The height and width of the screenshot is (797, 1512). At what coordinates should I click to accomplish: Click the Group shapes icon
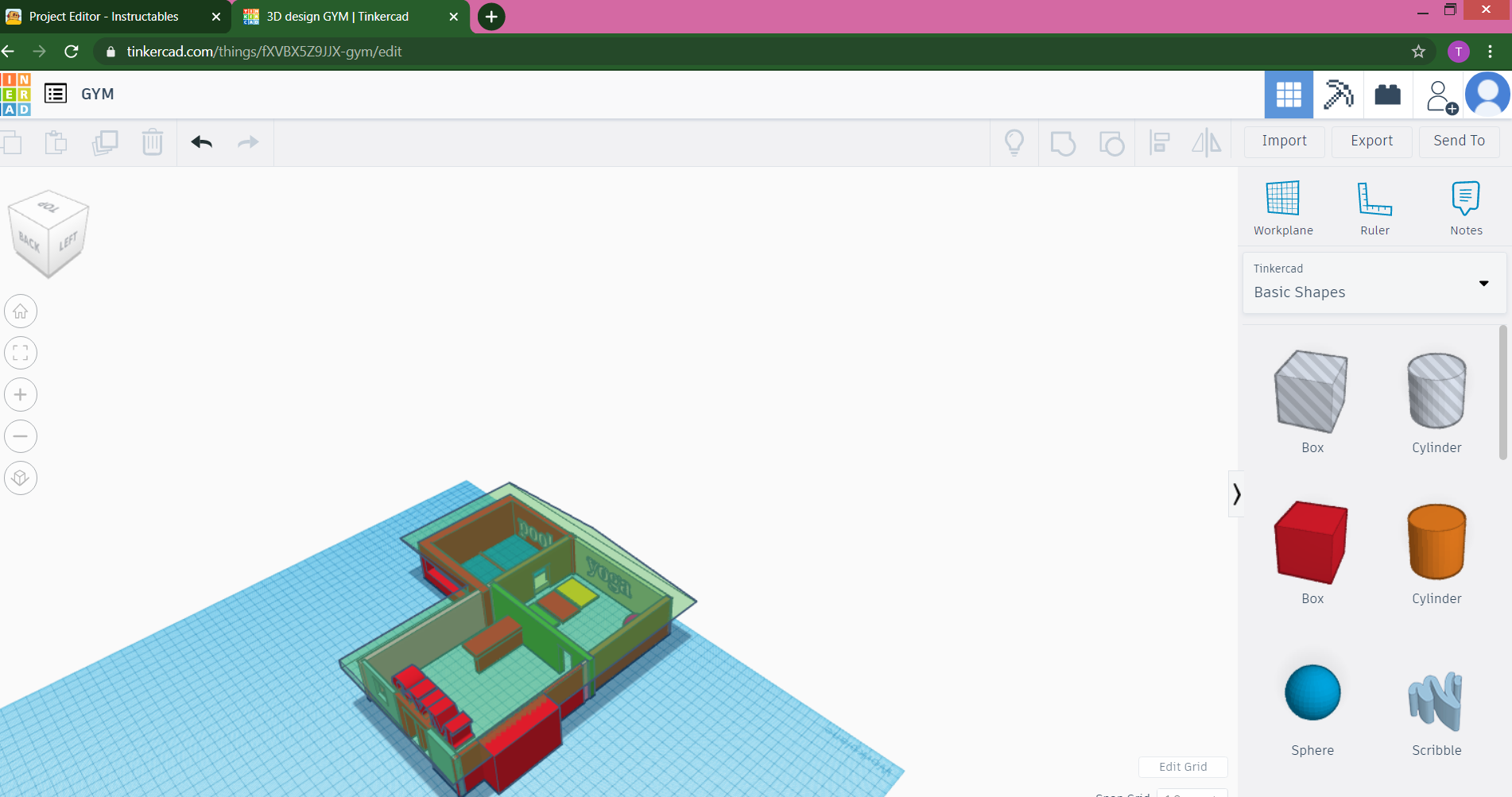(x=1063, y=143)
